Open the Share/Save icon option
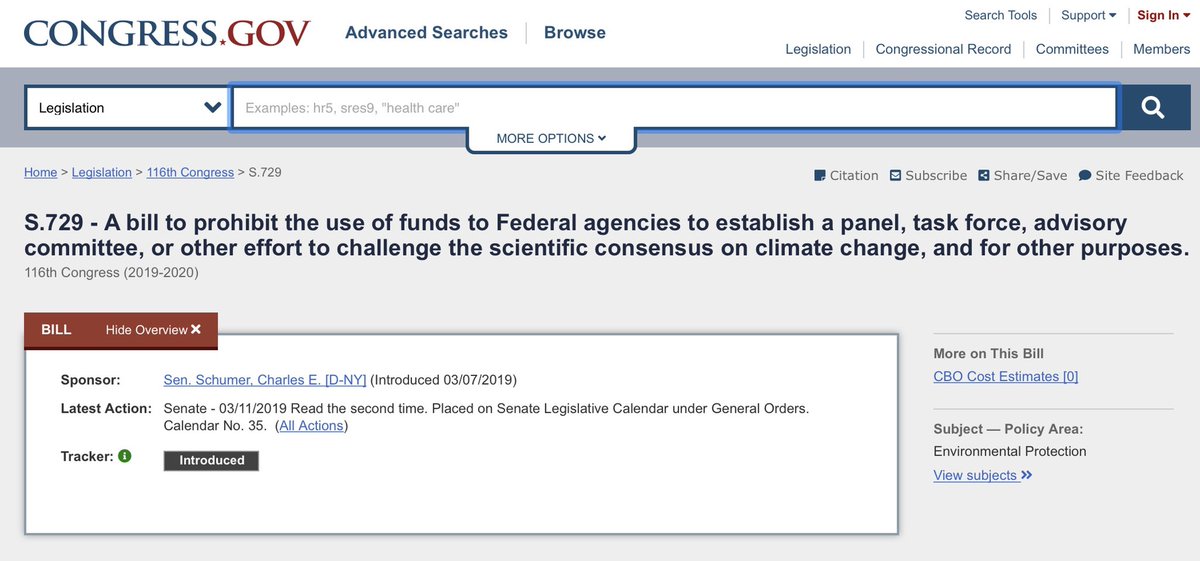The image size is (1200, 561). (983, 175)
